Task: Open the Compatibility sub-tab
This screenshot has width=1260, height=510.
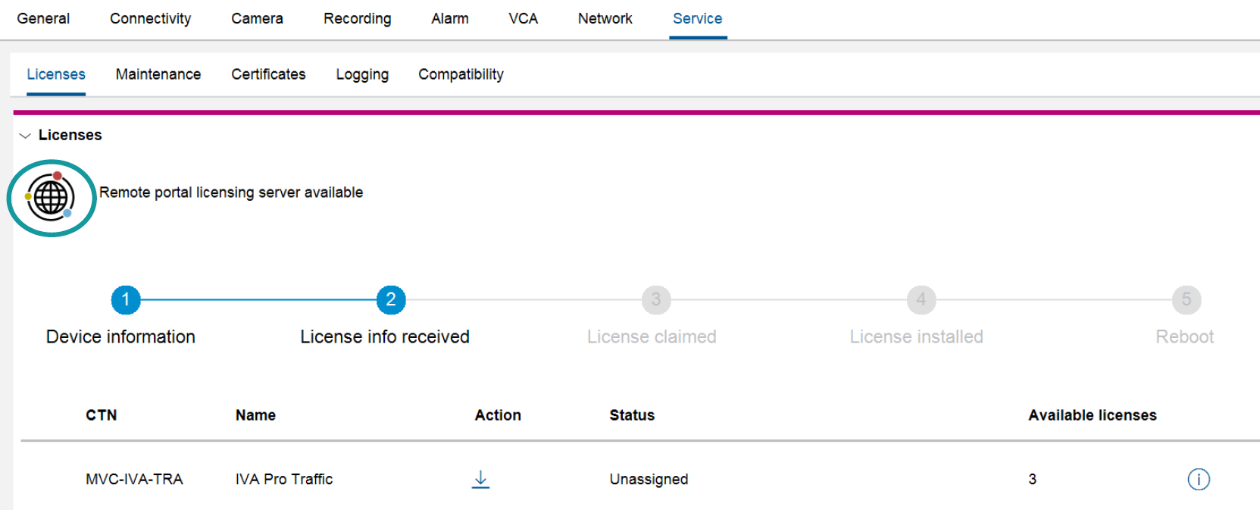Action: 461,74
